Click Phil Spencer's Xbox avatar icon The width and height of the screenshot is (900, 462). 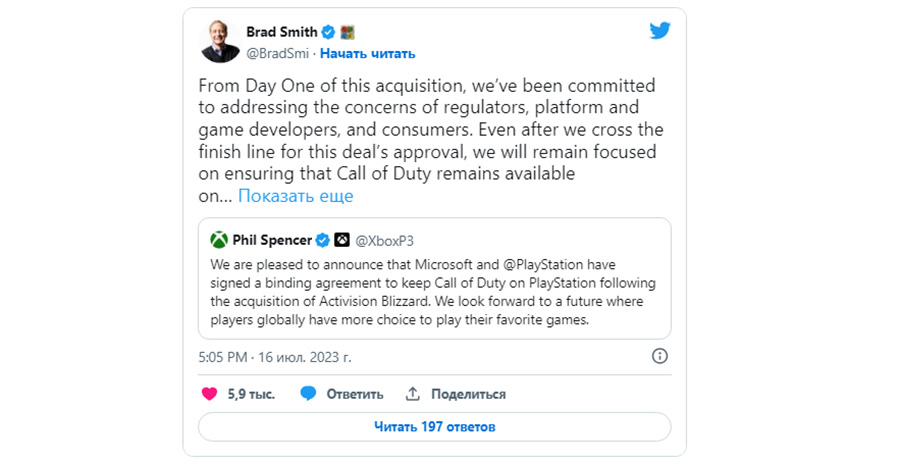pyautogui.click(x=219, y=240)
